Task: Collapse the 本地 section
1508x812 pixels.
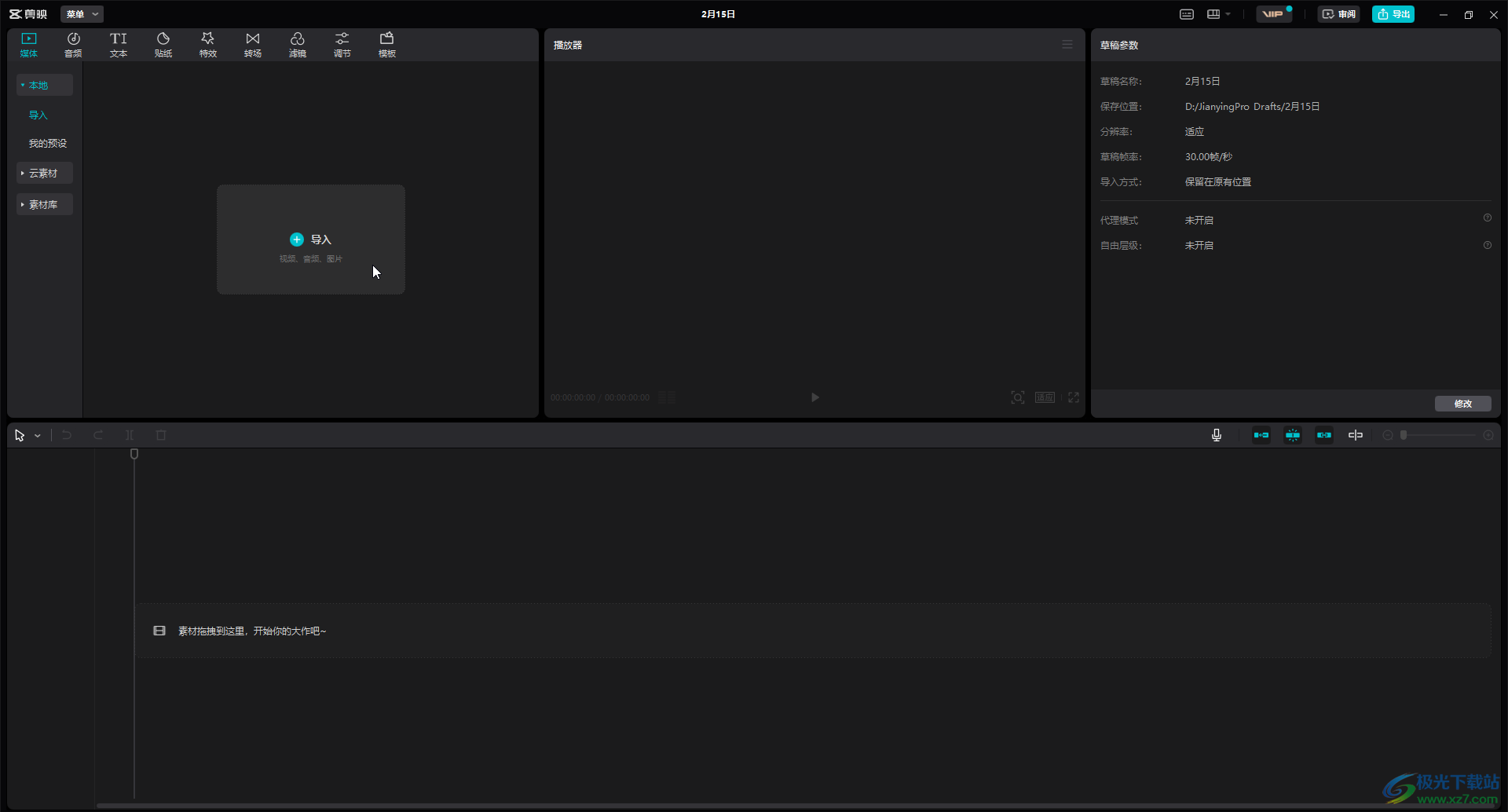Action: pyautogui.click(x=45, y=85)
